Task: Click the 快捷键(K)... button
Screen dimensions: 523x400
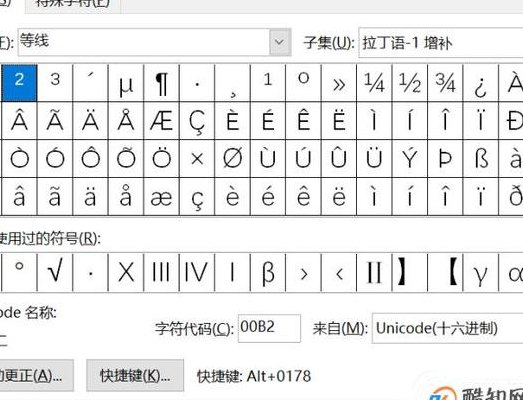Action: coord(135,376)
